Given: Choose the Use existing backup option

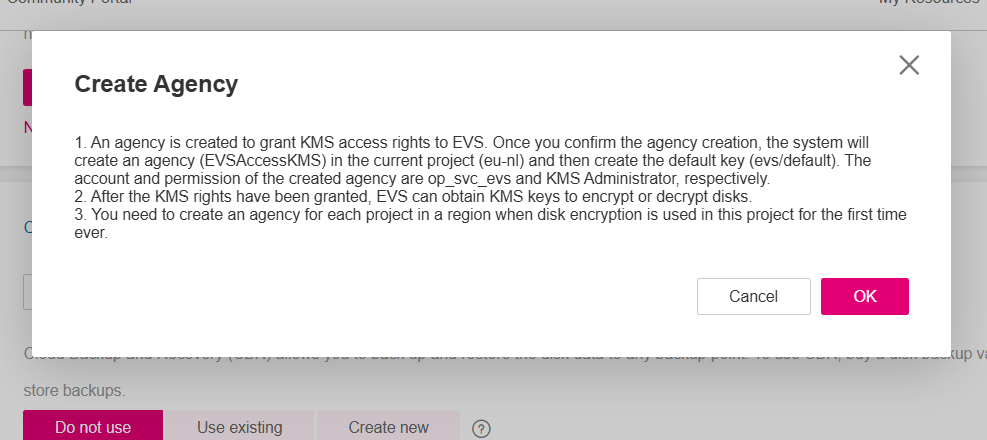Looking at the screenshot, I should tap(239, 426).
